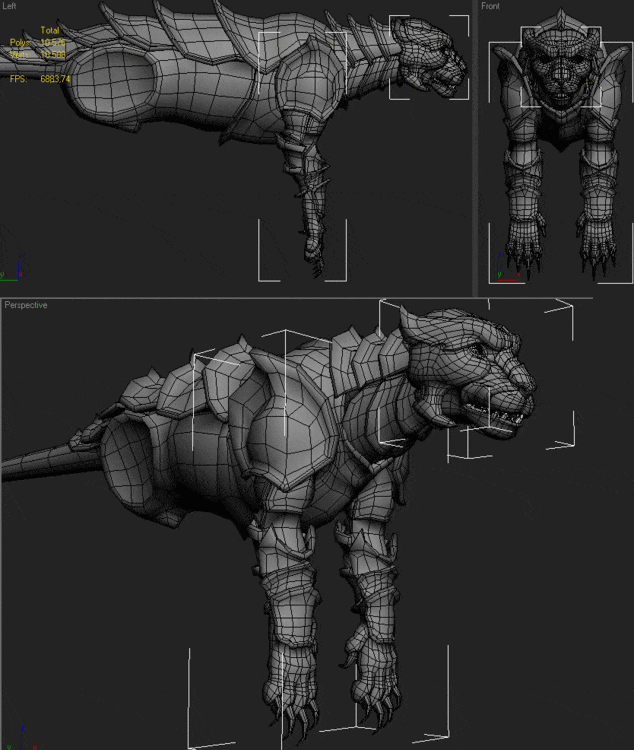This screenshot has height=750, width=634.
Task: Open the Front viewport label menu
Action: click(x=491, y=7)
